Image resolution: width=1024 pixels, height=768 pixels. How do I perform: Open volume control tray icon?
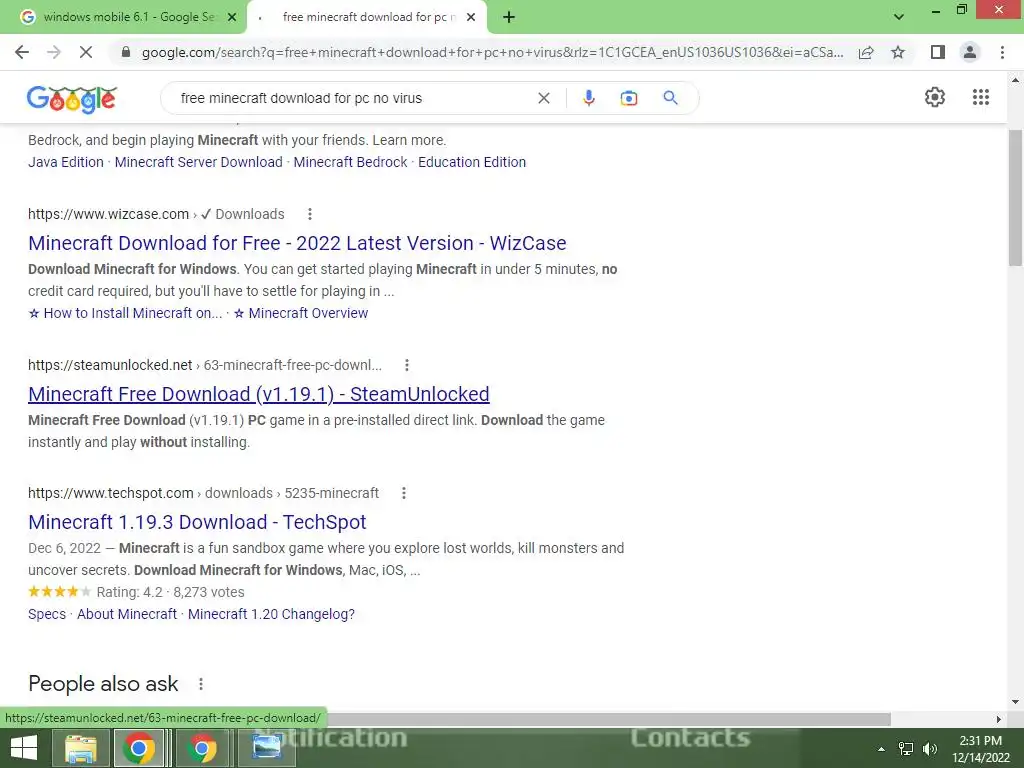tap(930, 749)
